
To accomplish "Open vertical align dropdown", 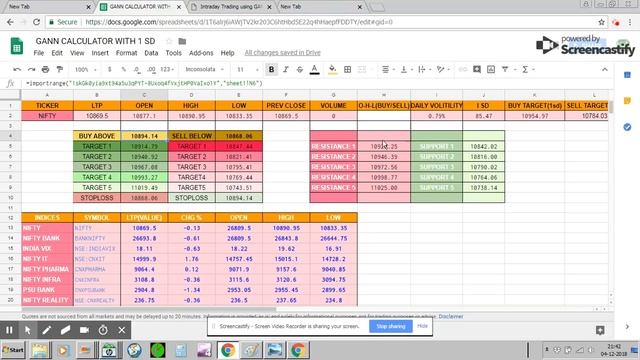I will (406, 70).
